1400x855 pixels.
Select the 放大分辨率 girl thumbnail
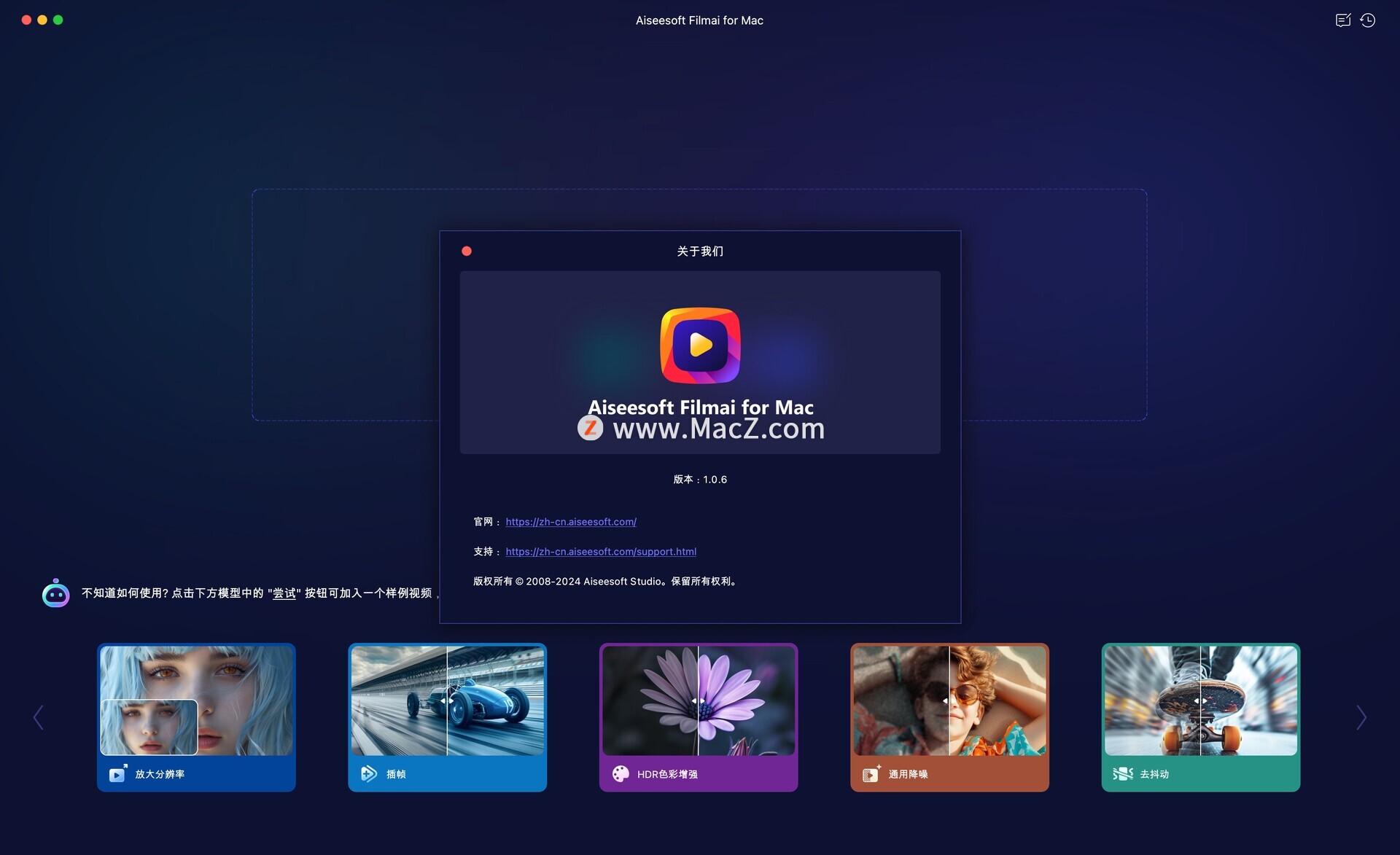coord(196,700)
